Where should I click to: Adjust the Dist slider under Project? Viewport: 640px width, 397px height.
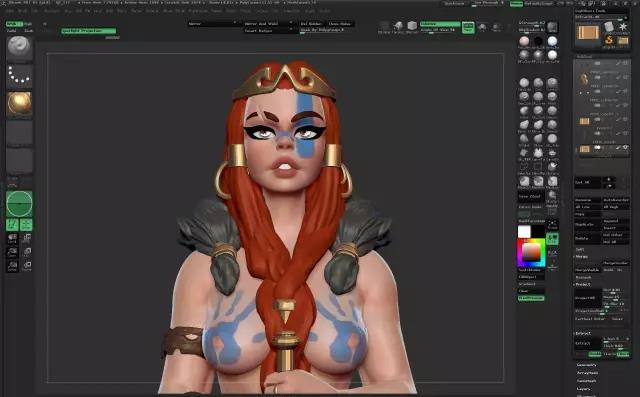[616, 291]
